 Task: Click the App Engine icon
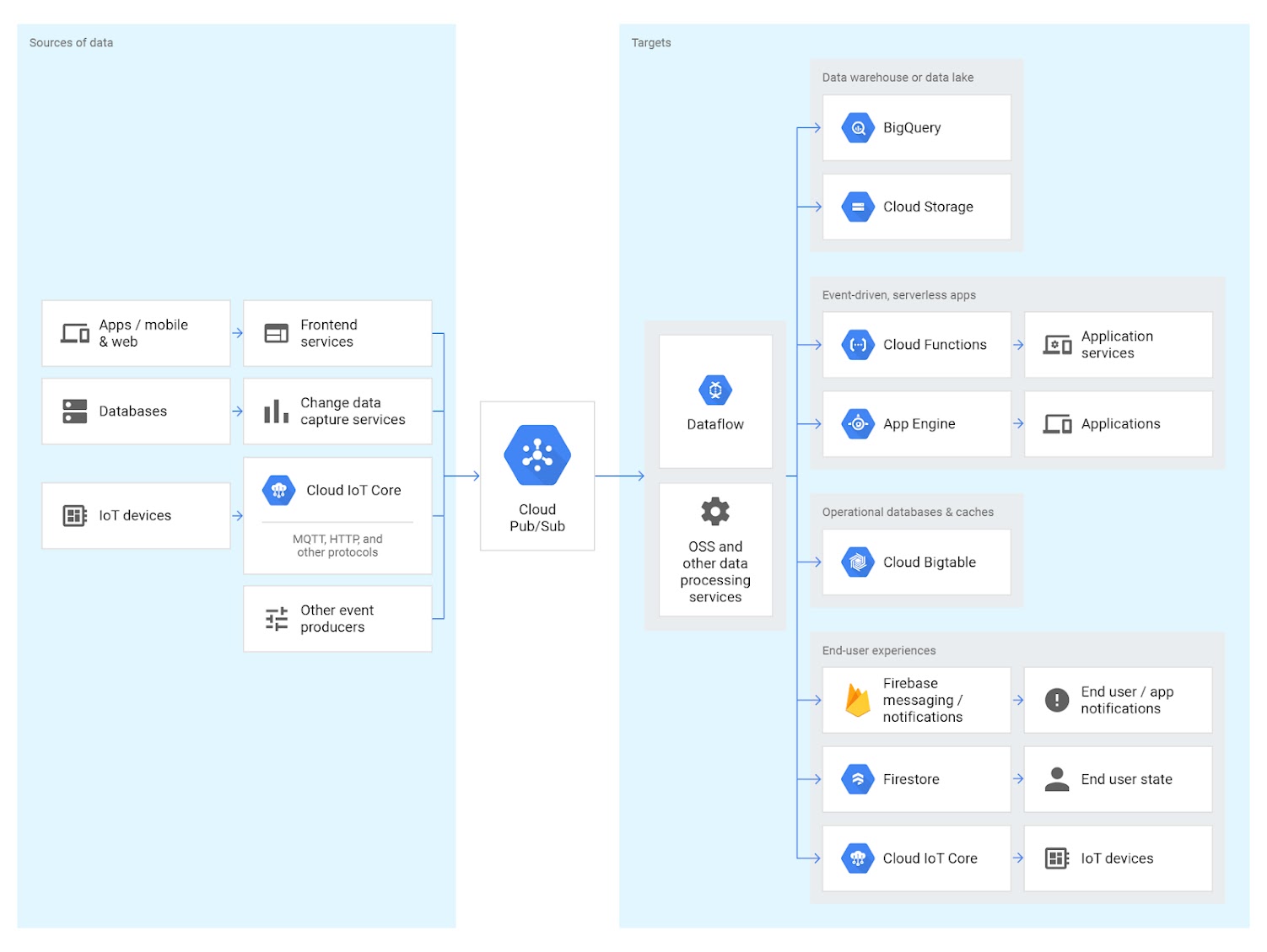[x=858, y=424]
